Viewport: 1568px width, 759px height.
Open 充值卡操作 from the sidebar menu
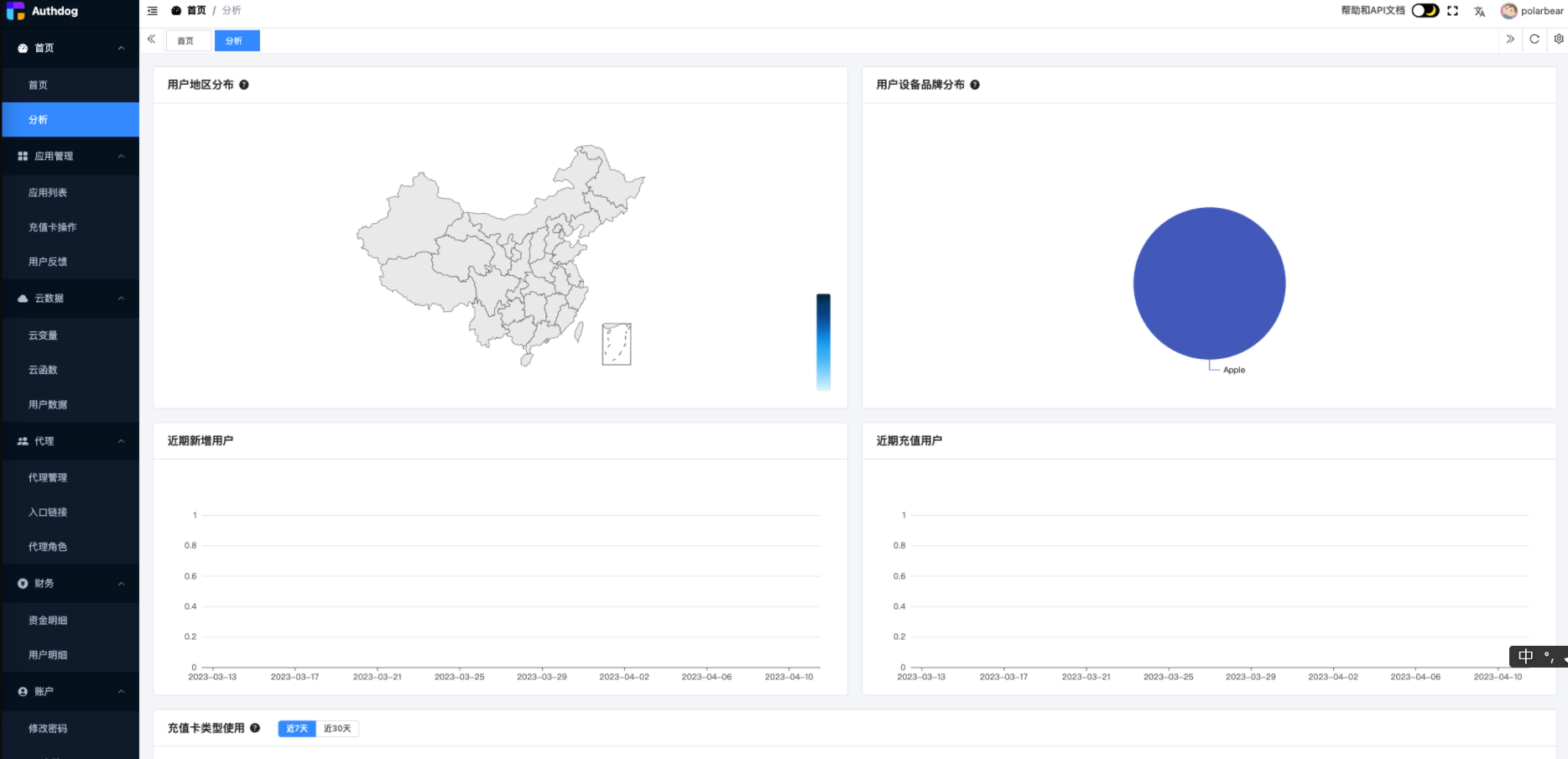[50, 226]
